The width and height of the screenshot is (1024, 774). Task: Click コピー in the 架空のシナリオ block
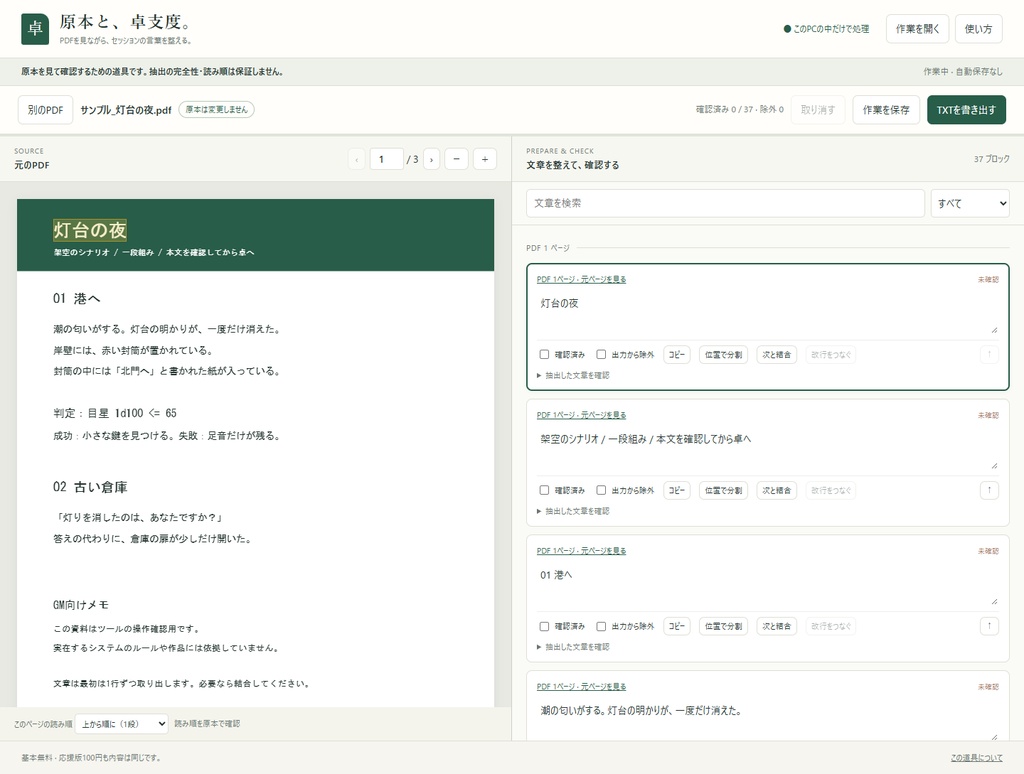coord(677,491)
